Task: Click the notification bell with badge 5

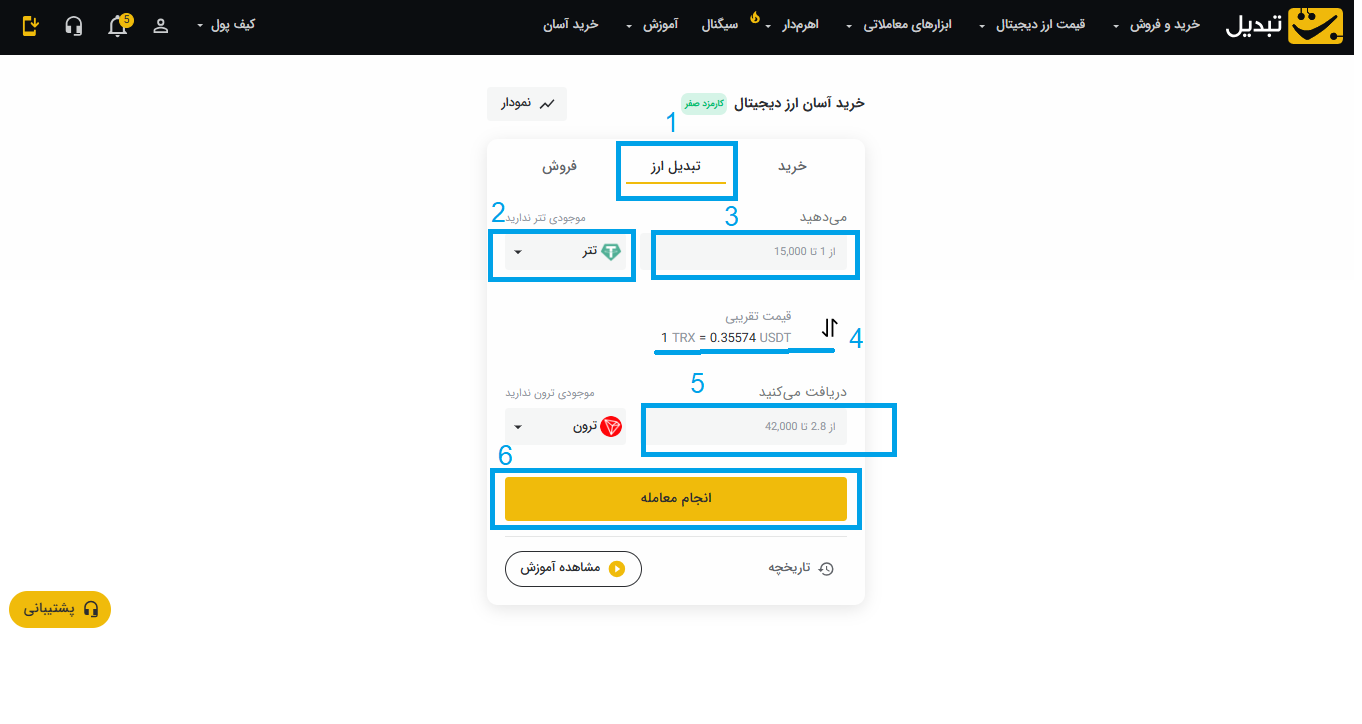Action: (118, 26)
